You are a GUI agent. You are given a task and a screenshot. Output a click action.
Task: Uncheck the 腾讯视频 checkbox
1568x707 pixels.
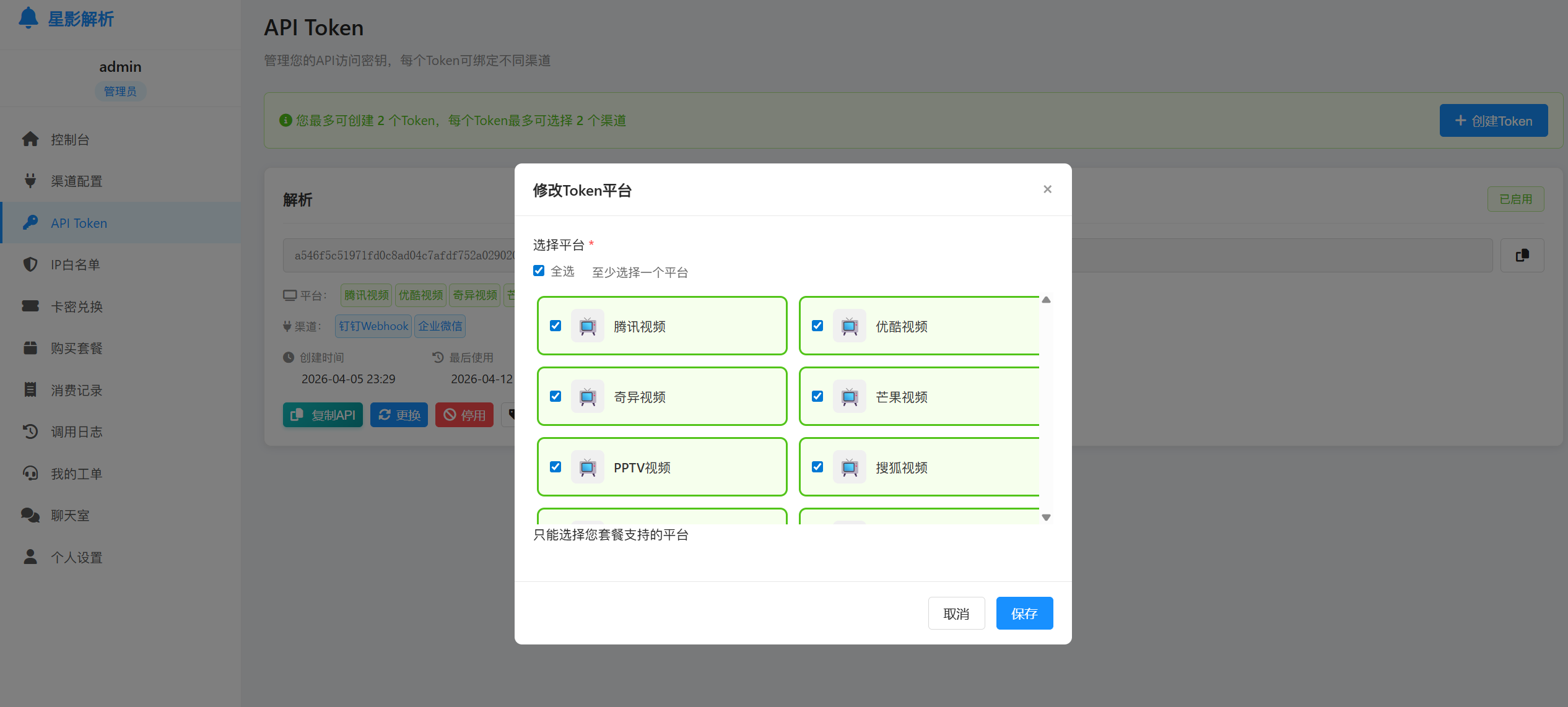click(555, 326)
